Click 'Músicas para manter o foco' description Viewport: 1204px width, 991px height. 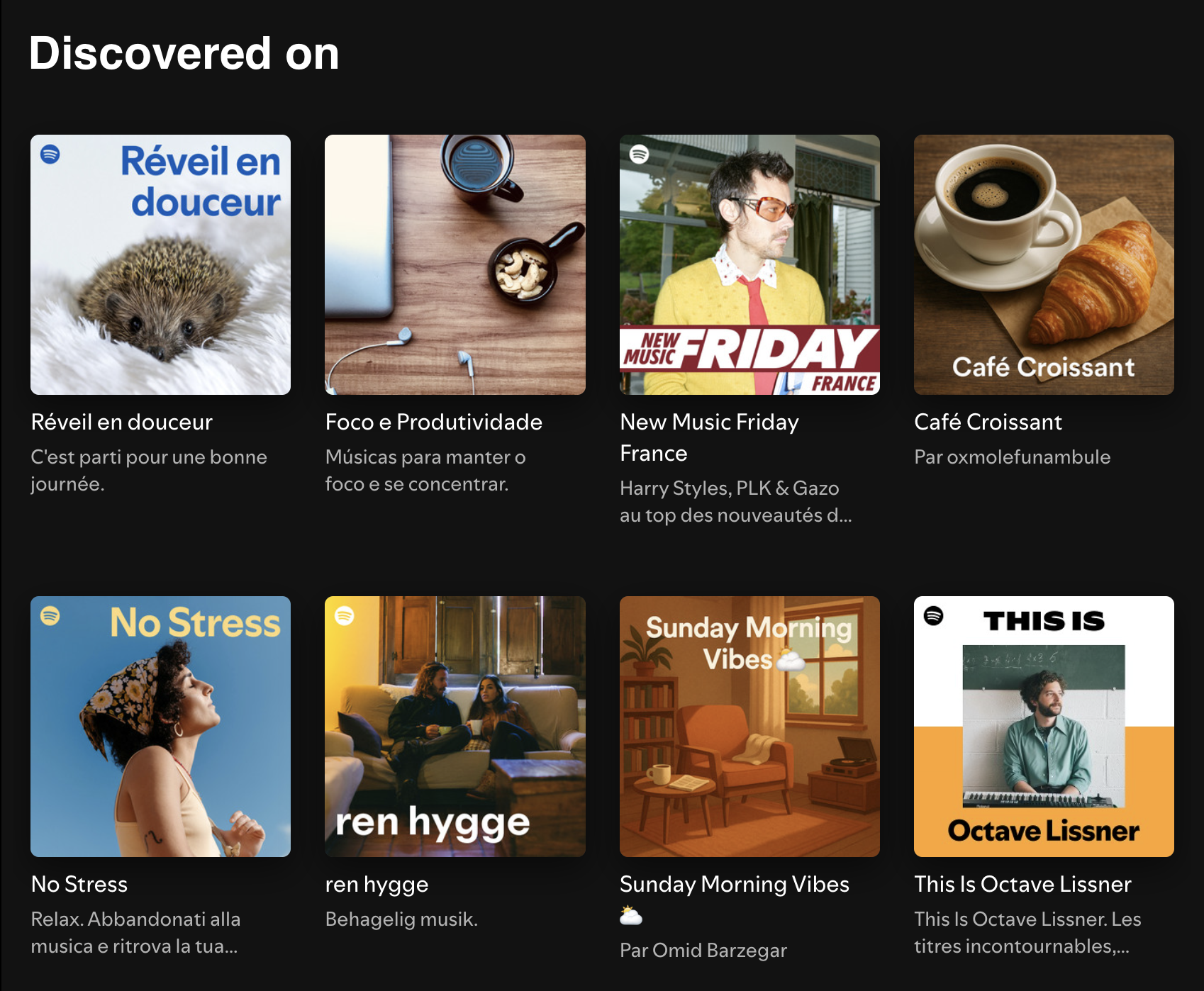425,471
